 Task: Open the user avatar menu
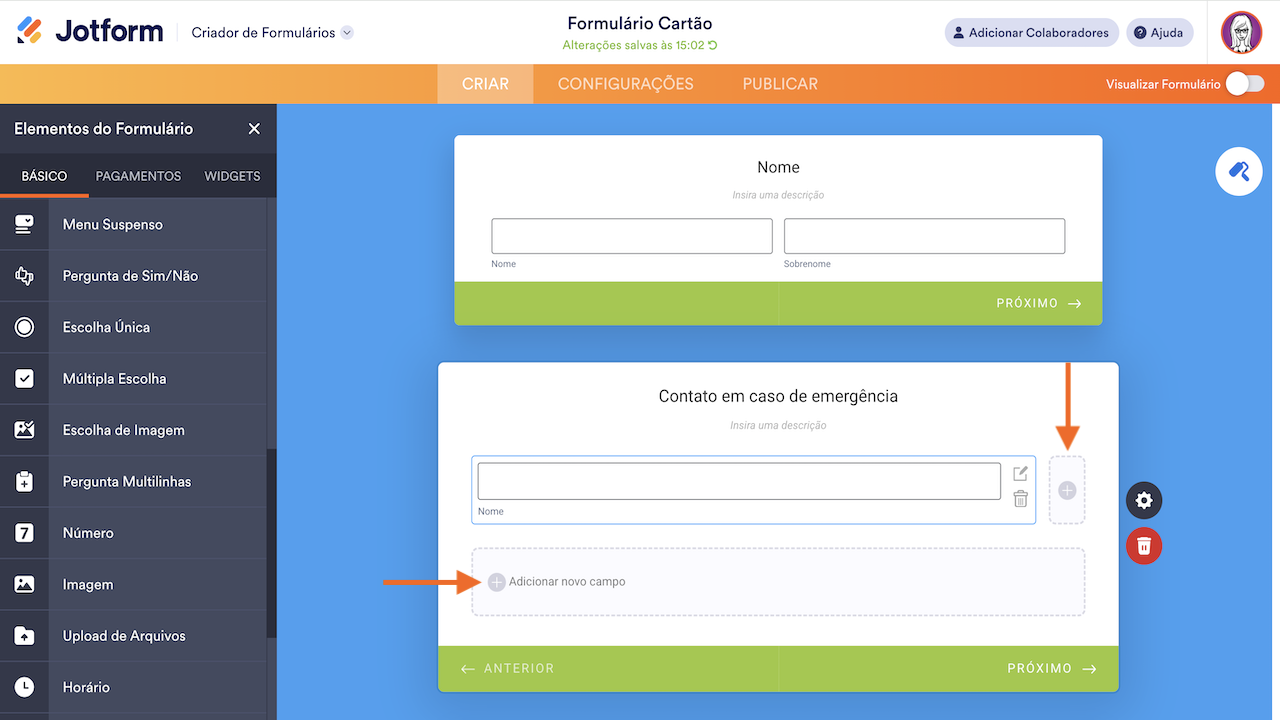(x=1241, y=33)
